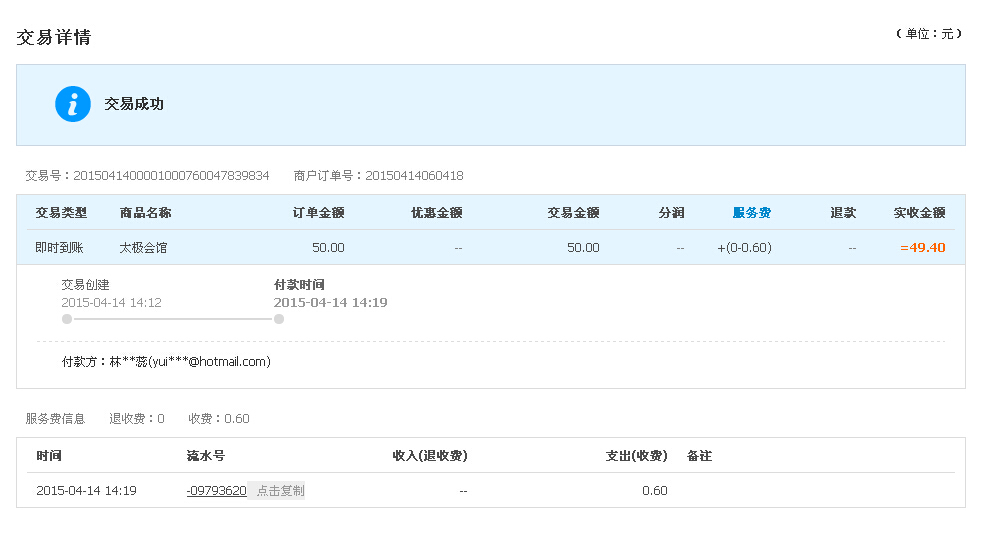Copy serial number with 点击复制 button
The image size is (982, 536).
[280, 490]
